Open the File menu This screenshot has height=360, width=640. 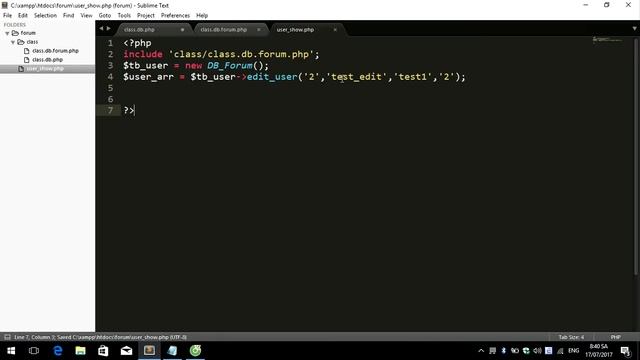pyautogui.click(x=7, y=16)
